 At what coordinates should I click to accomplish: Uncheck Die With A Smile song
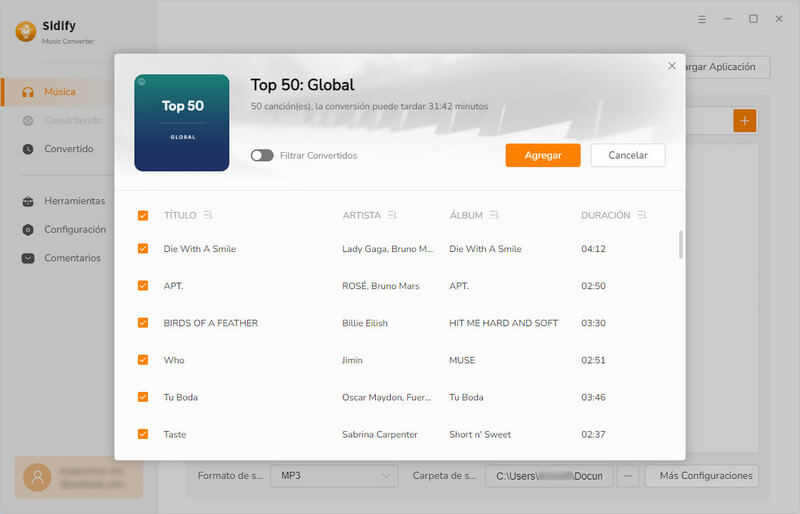[143, 249]
